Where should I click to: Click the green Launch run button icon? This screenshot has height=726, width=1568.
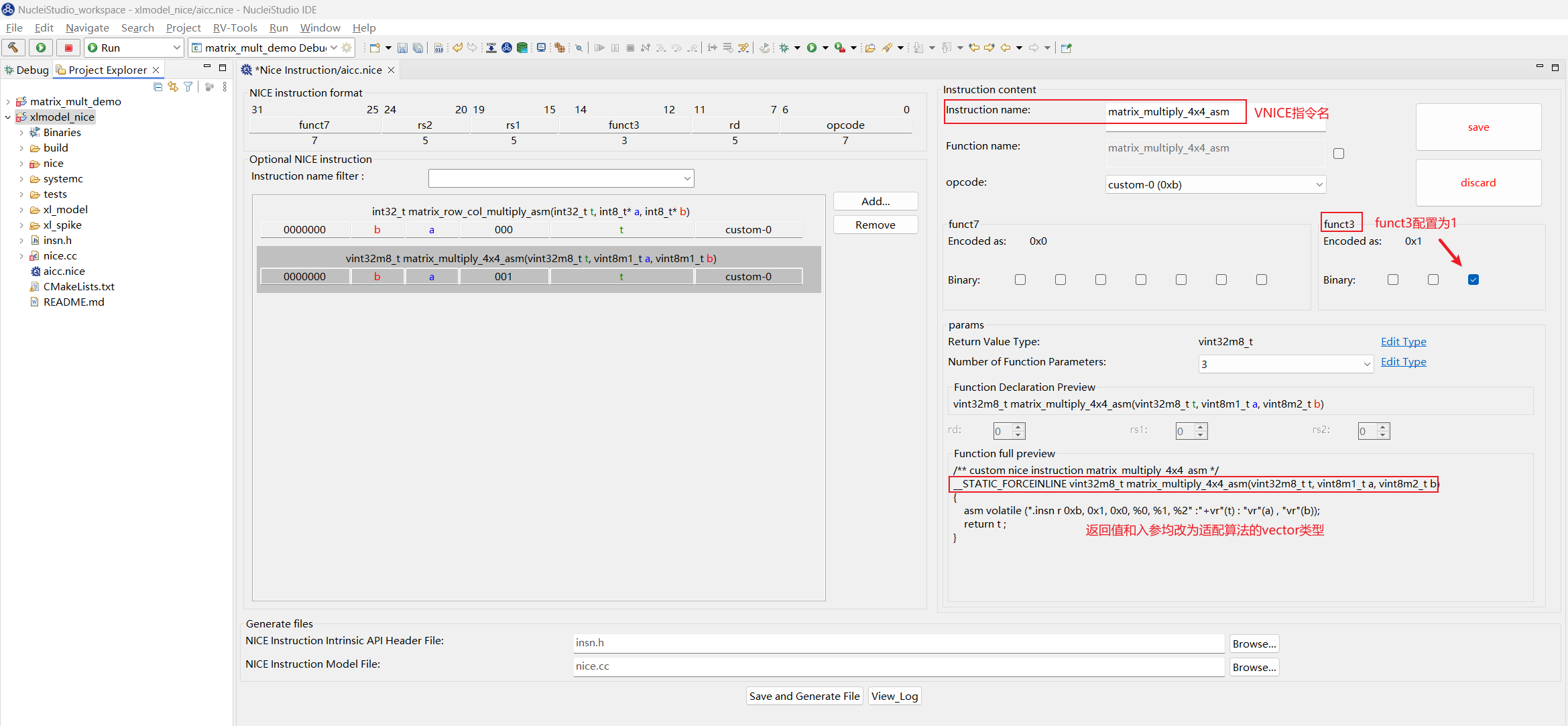point(41,48)
